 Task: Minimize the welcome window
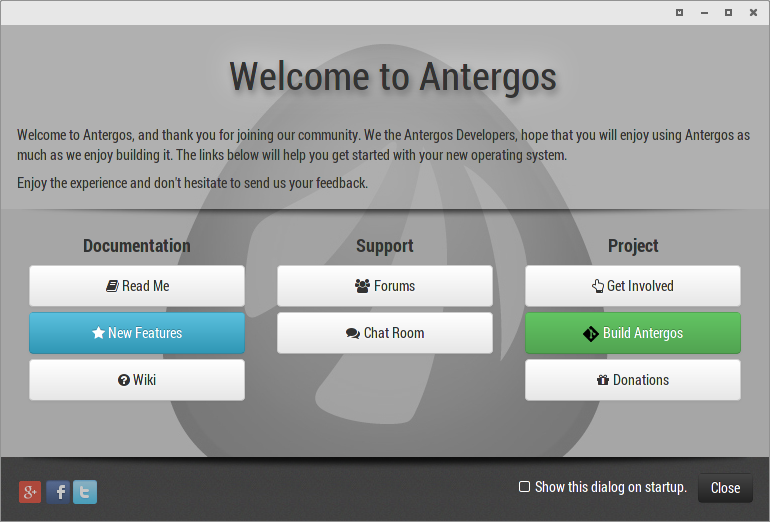(x=704, y=13)
